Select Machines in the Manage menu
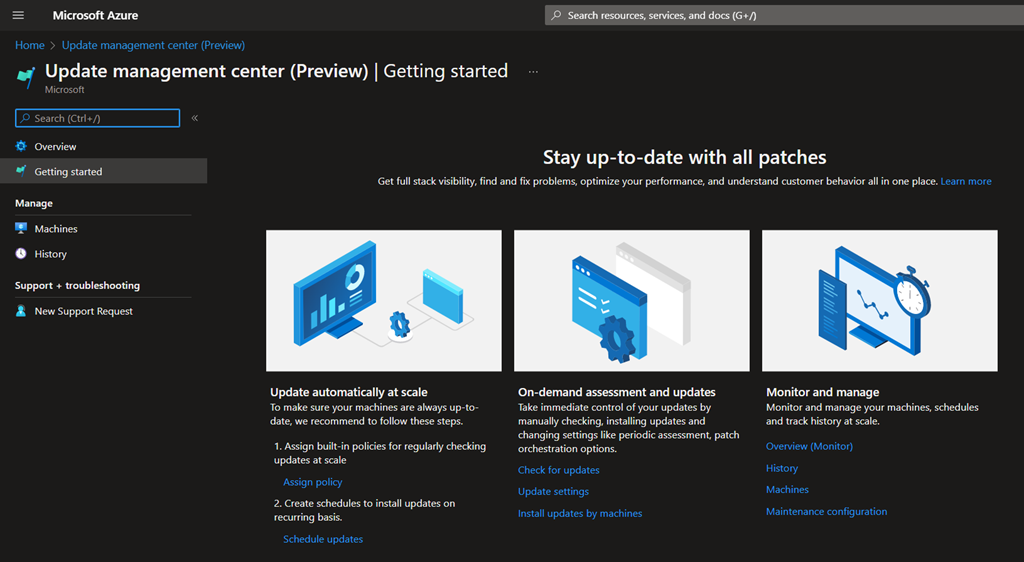 tap(56, 229)
